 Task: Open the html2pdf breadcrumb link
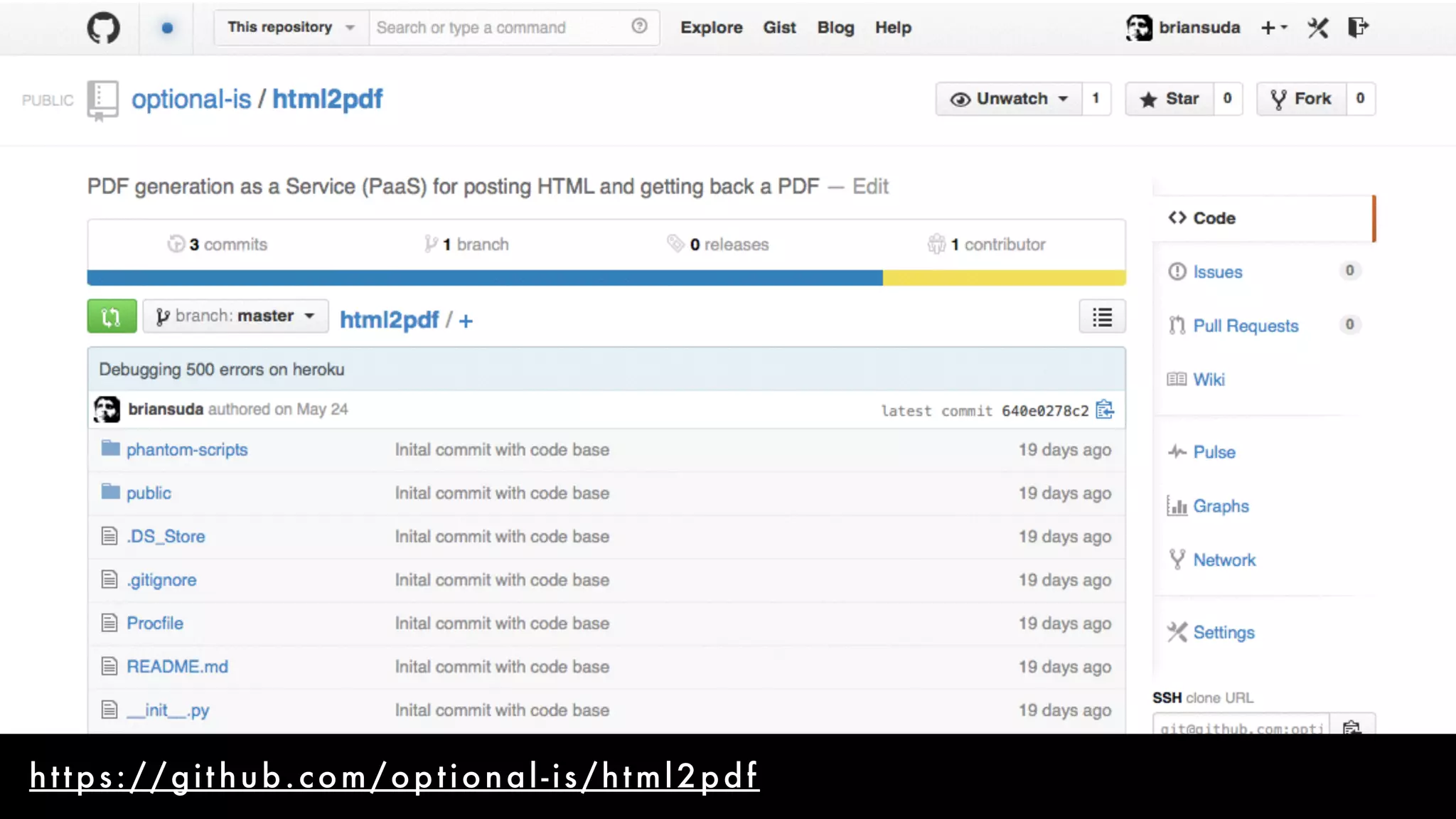pos(389,320)
